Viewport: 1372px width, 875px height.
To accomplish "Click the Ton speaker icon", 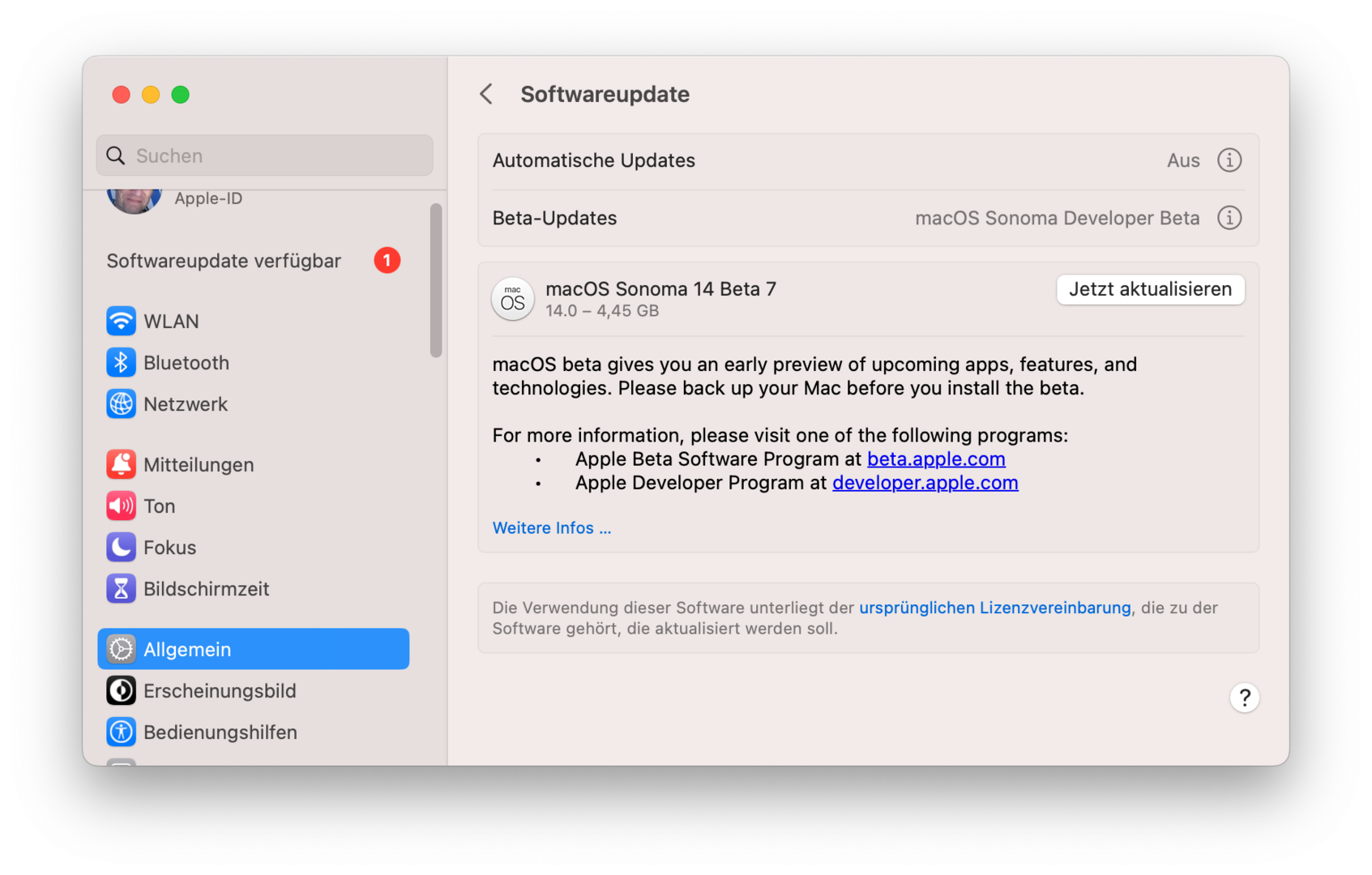I will coord(121,506).
